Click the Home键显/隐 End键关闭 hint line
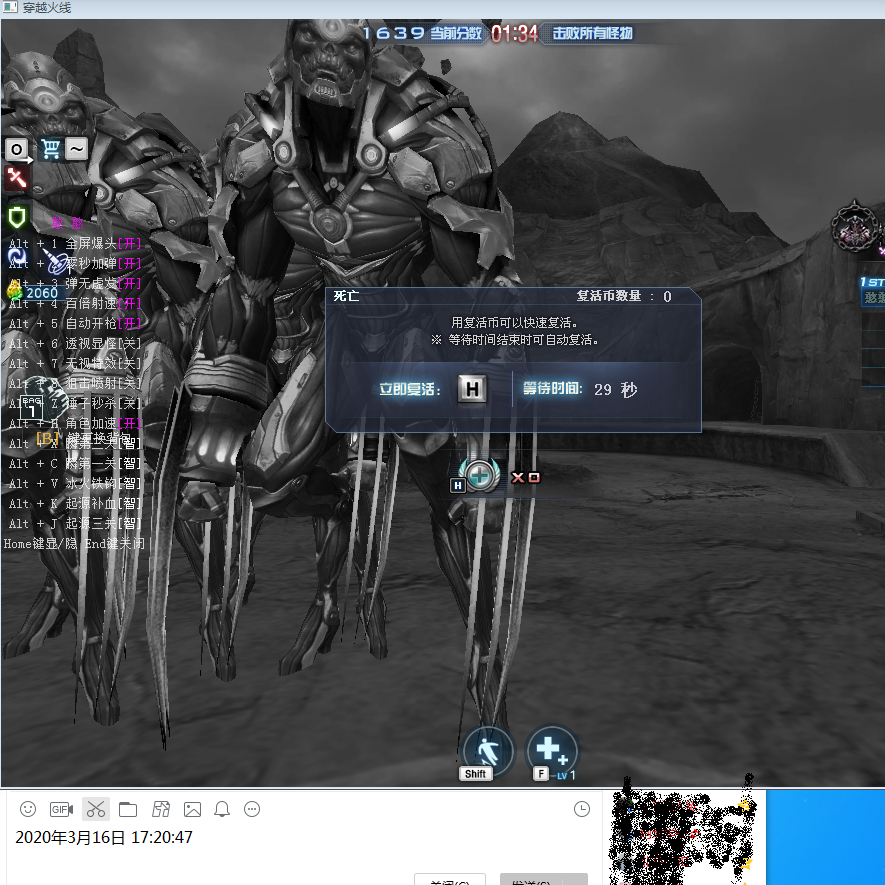Viewport: 885px width, 885px height. click(x=74, y=544)
